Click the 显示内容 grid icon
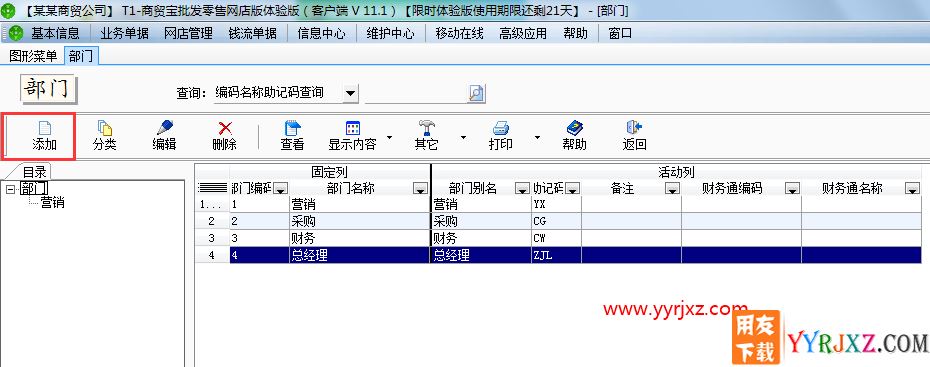Image resolution: width=930 pixels, height=367 pixels. click(x=353, y=127)
